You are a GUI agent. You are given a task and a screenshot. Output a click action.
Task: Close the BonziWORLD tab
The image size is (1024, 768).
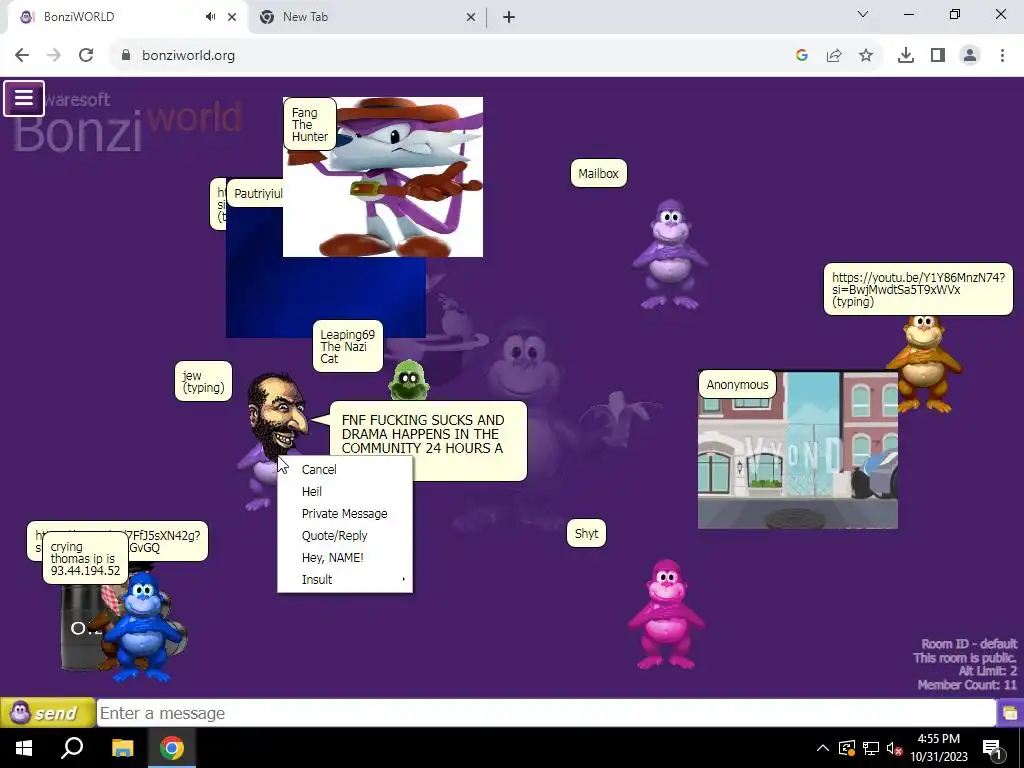[x=232, y=17]
